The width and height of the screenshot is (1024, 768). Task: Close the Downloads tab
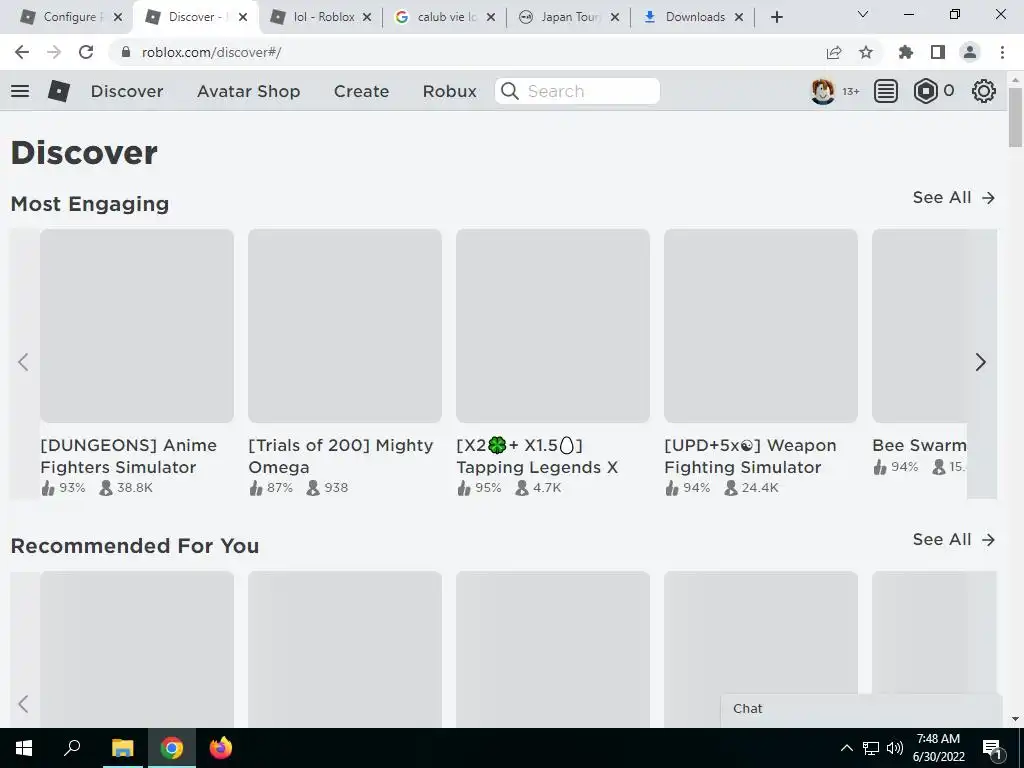(739, 17)
